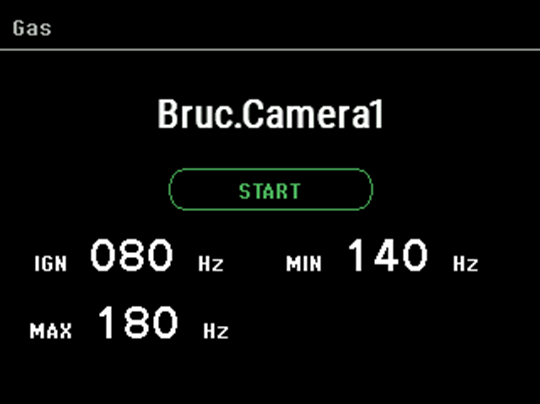Select the tens digit 4 of MIN
Screen dimensions: 540x404
tap(386, 255)
